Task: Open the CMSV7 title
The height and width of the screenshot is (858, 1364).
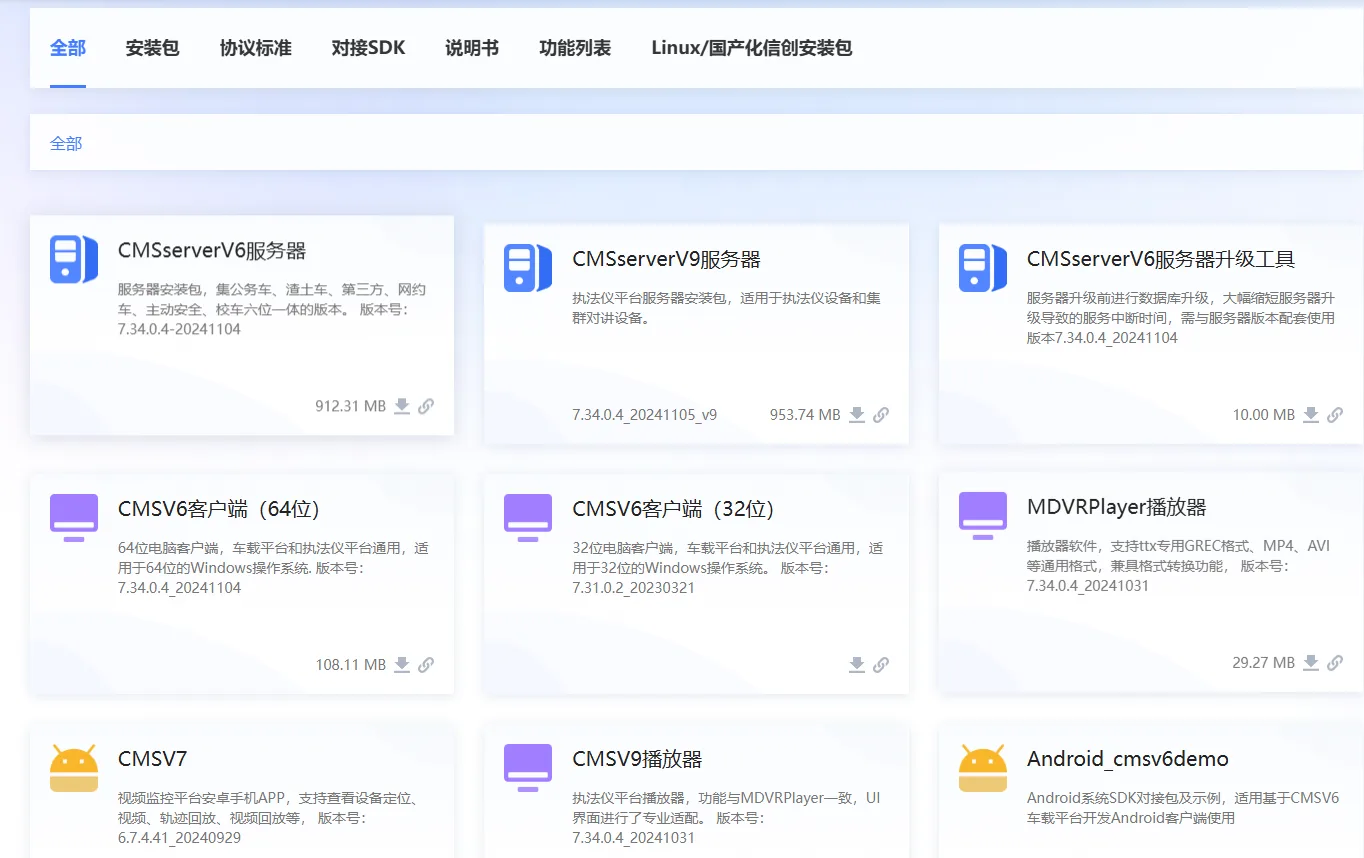Action: tap(153, 759)
